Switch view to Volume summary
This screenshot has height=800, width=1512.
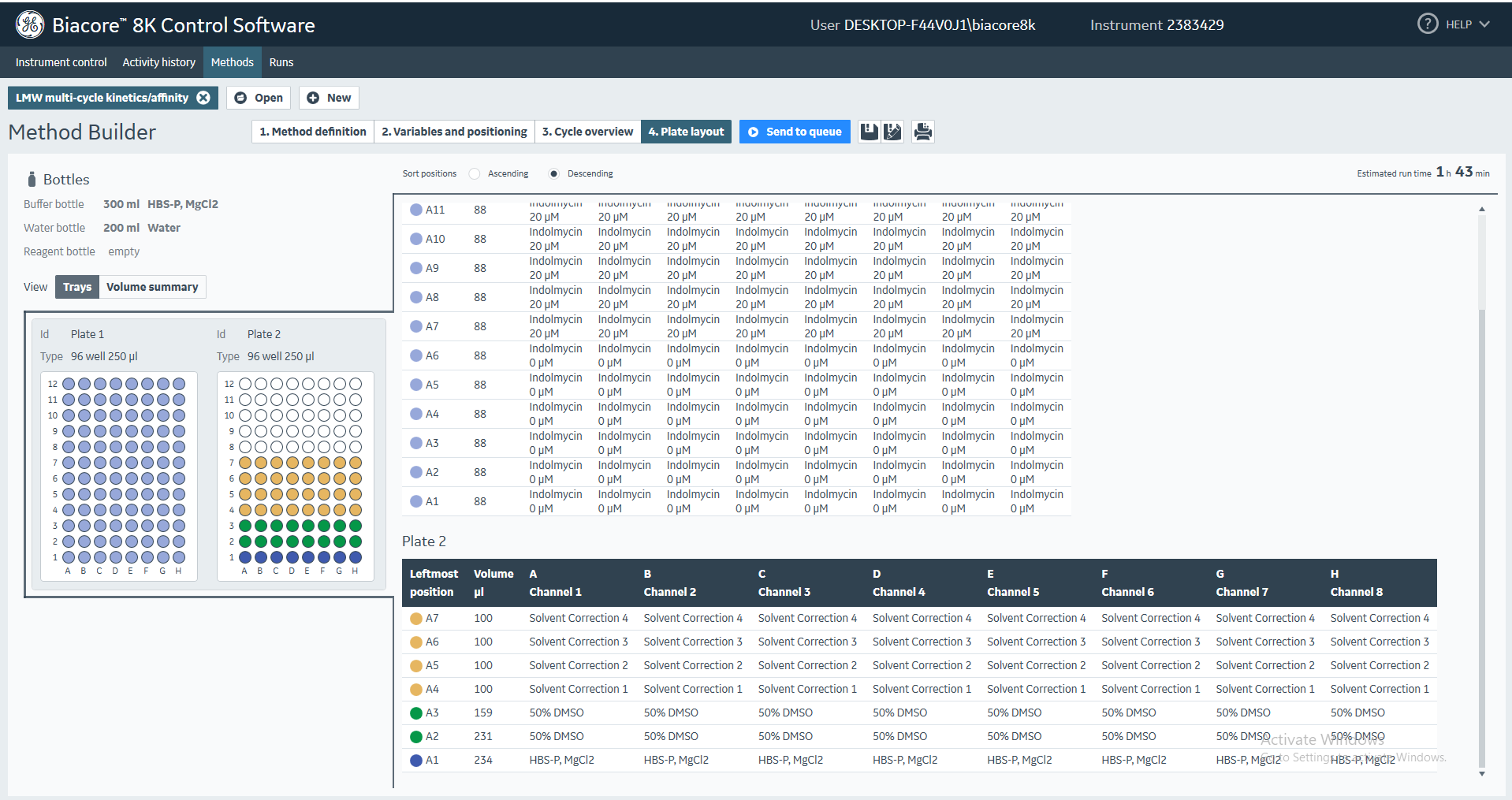(152, 287)
